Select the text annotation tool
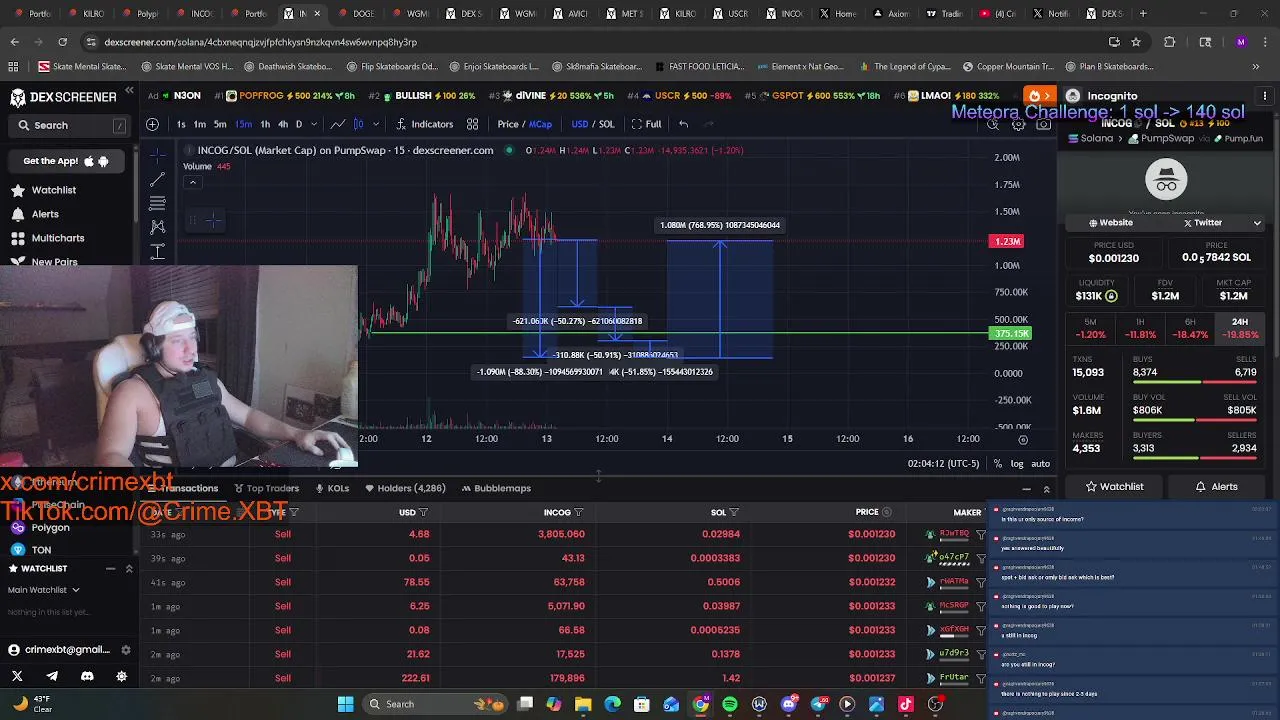This screenshot has width=1280, height=720. pyautogui.click(x=158, y=251)
